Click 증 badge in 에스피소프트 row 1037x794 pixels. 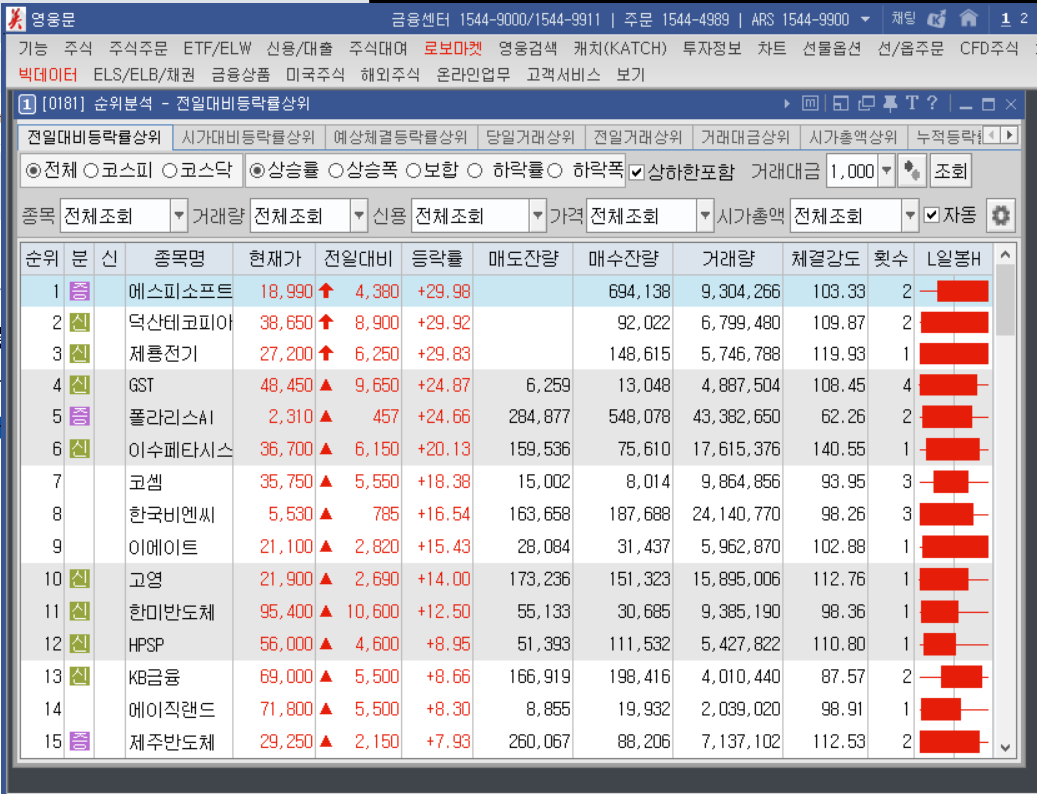pyautogui.click(x=79, y=291)
